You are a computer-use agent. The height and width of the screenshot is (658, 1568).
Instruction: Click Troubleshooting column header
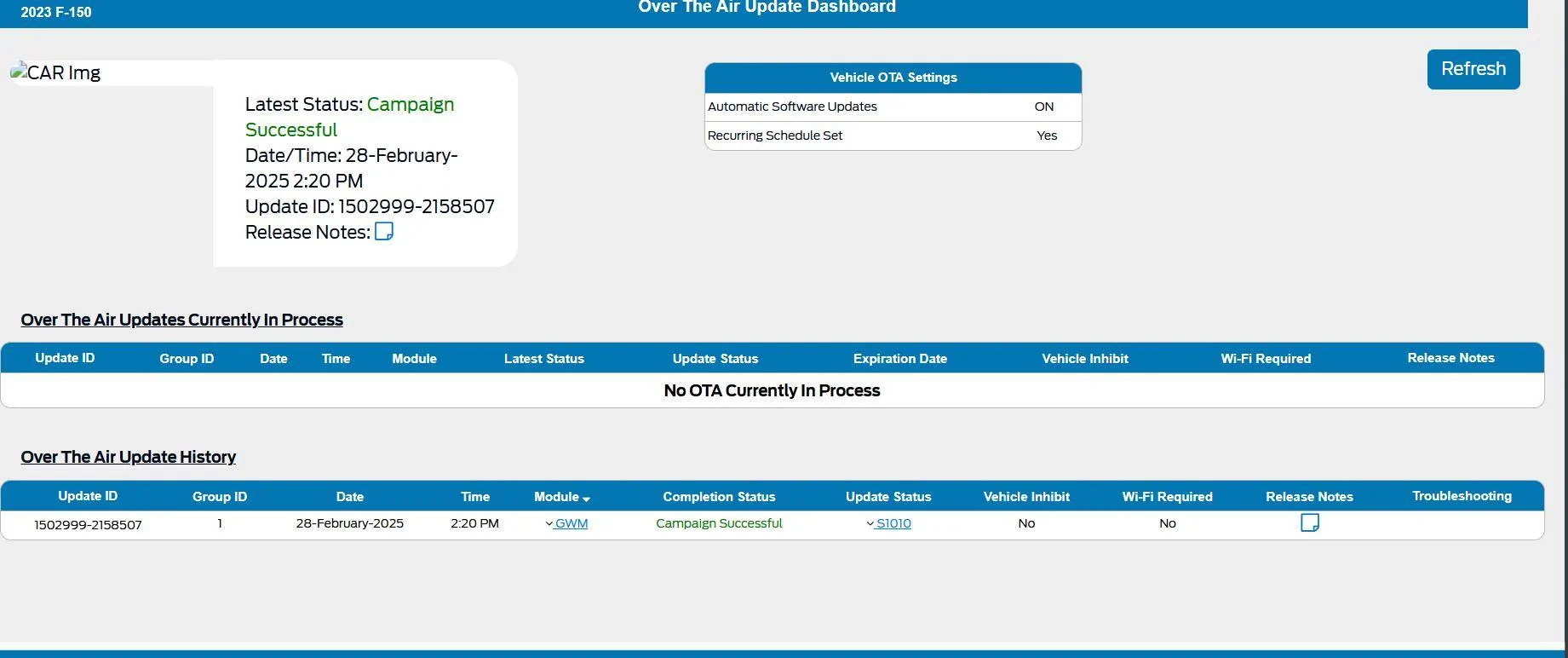pos(1462,496)
